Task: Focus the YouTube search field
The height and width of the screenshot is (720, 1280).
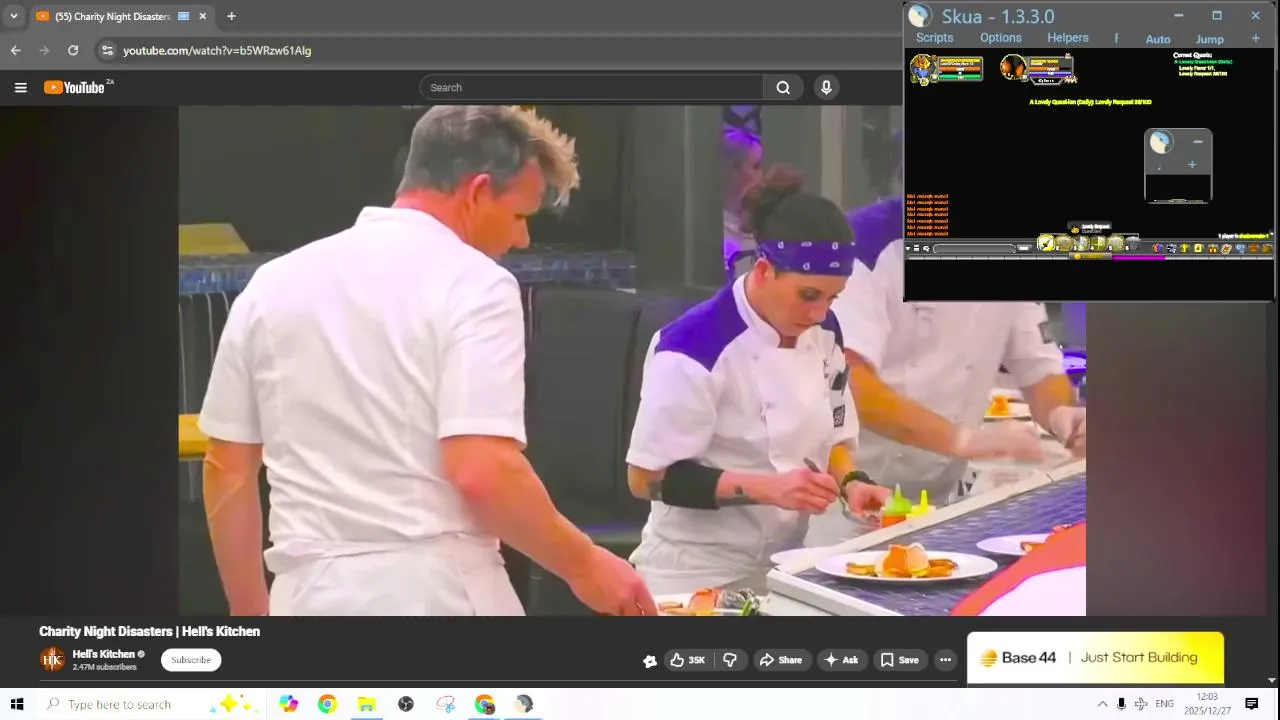Action: [x=591, y=88]
